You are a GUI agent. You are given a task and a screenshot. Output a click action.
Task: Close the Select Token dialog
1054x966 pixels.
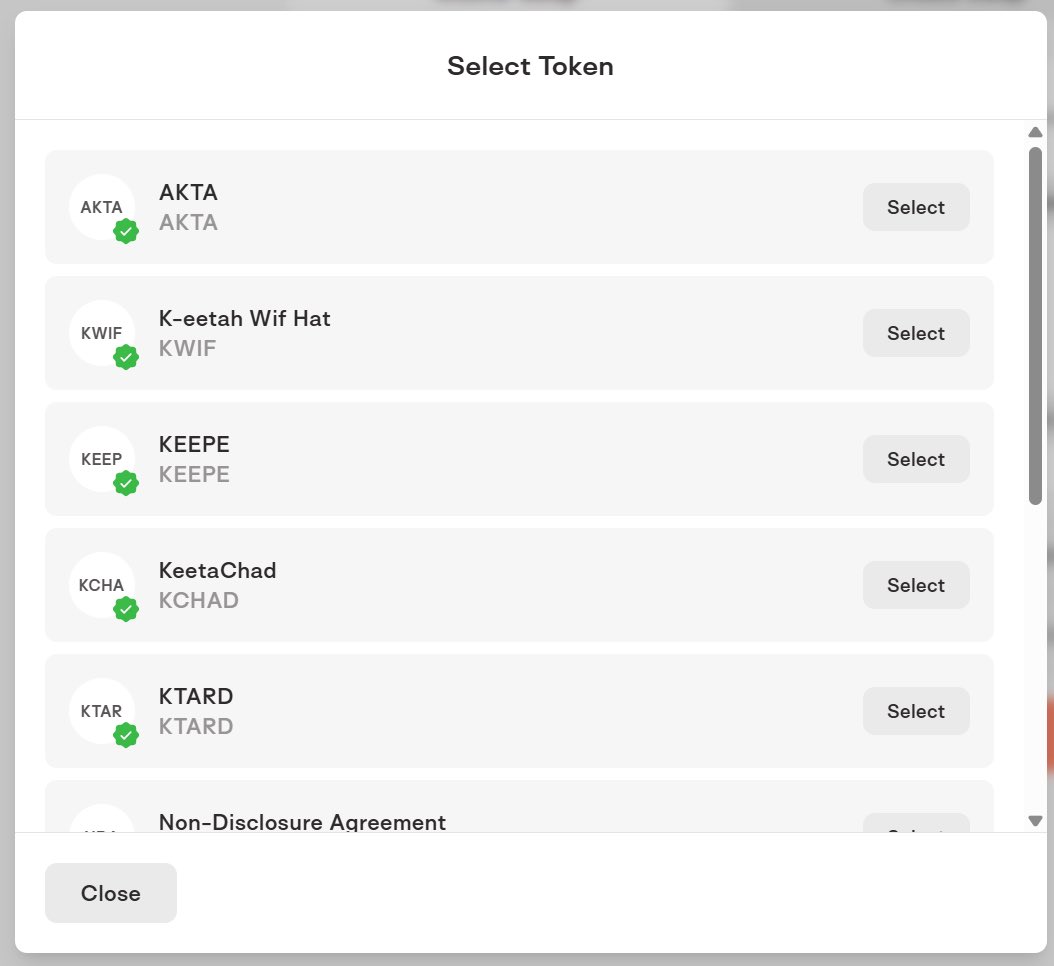pyautogui.click(x=110, y=893)
